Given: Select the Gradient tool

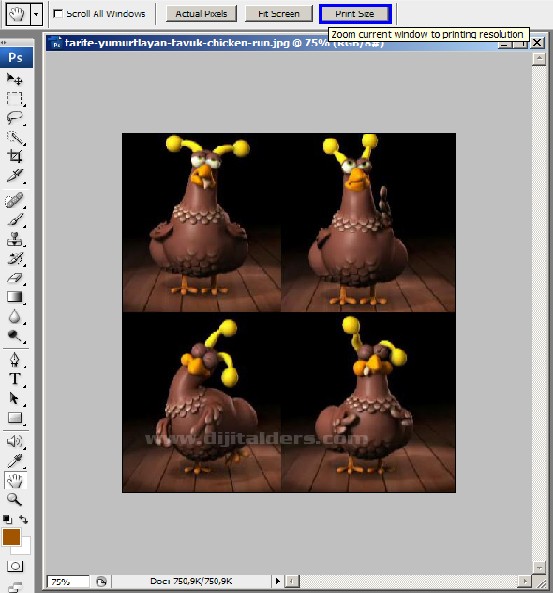Looking at the screenshot, I should [15, 297].
